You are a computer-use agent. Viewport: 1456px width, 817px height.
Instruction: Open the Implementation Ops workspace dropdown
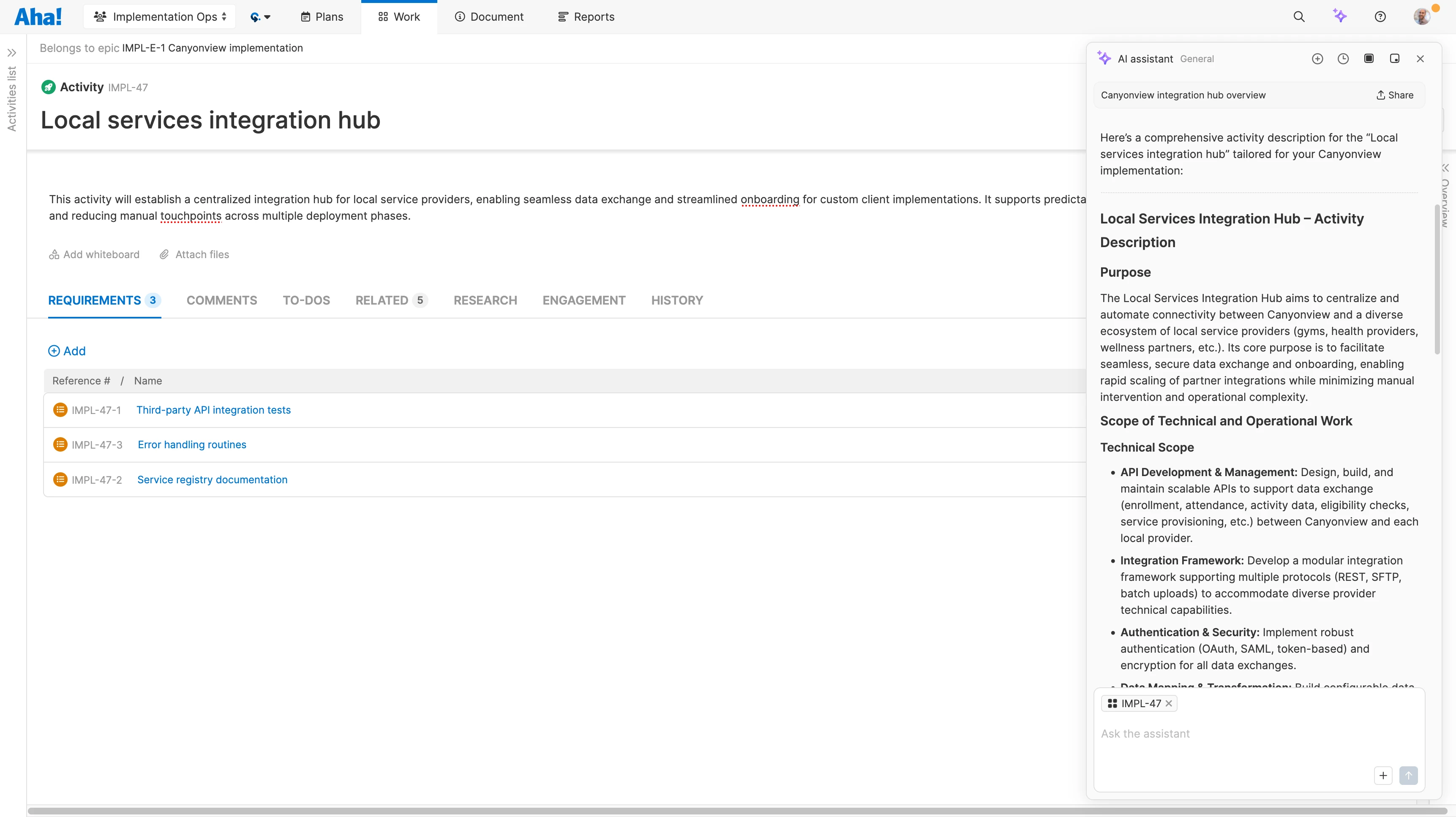point(160,17)
